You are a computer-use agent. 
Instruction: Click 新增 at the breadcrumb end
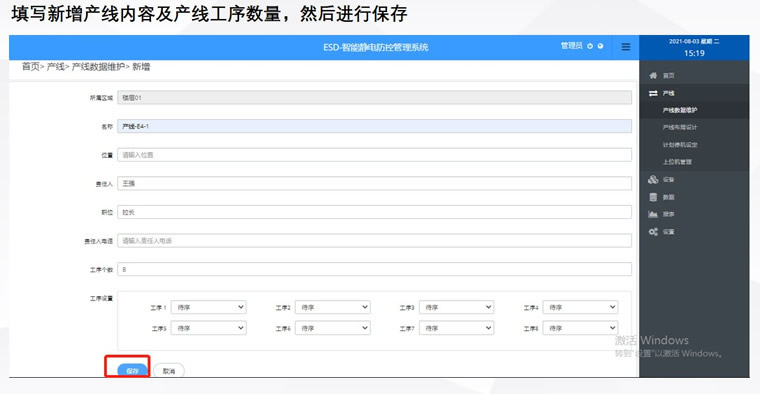[x=141, y=67]
